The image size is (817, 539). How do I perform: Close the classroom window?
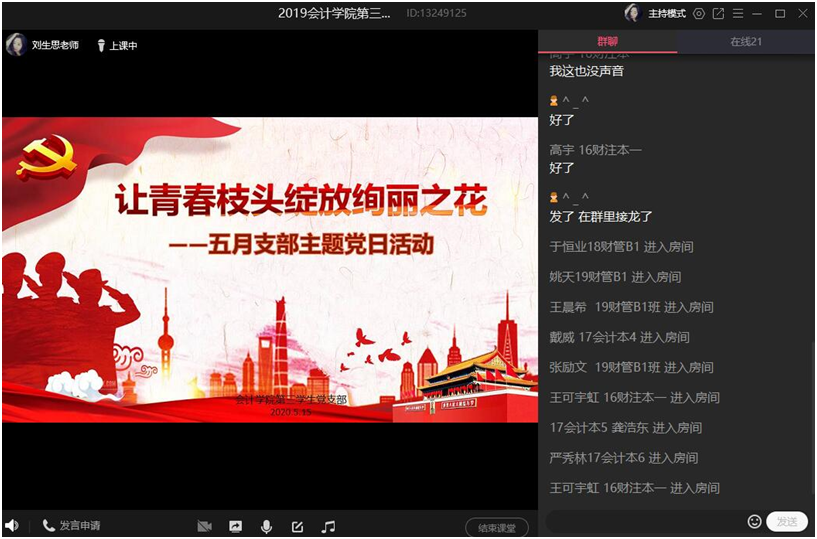pyautogui.click(x=803, y=14)
